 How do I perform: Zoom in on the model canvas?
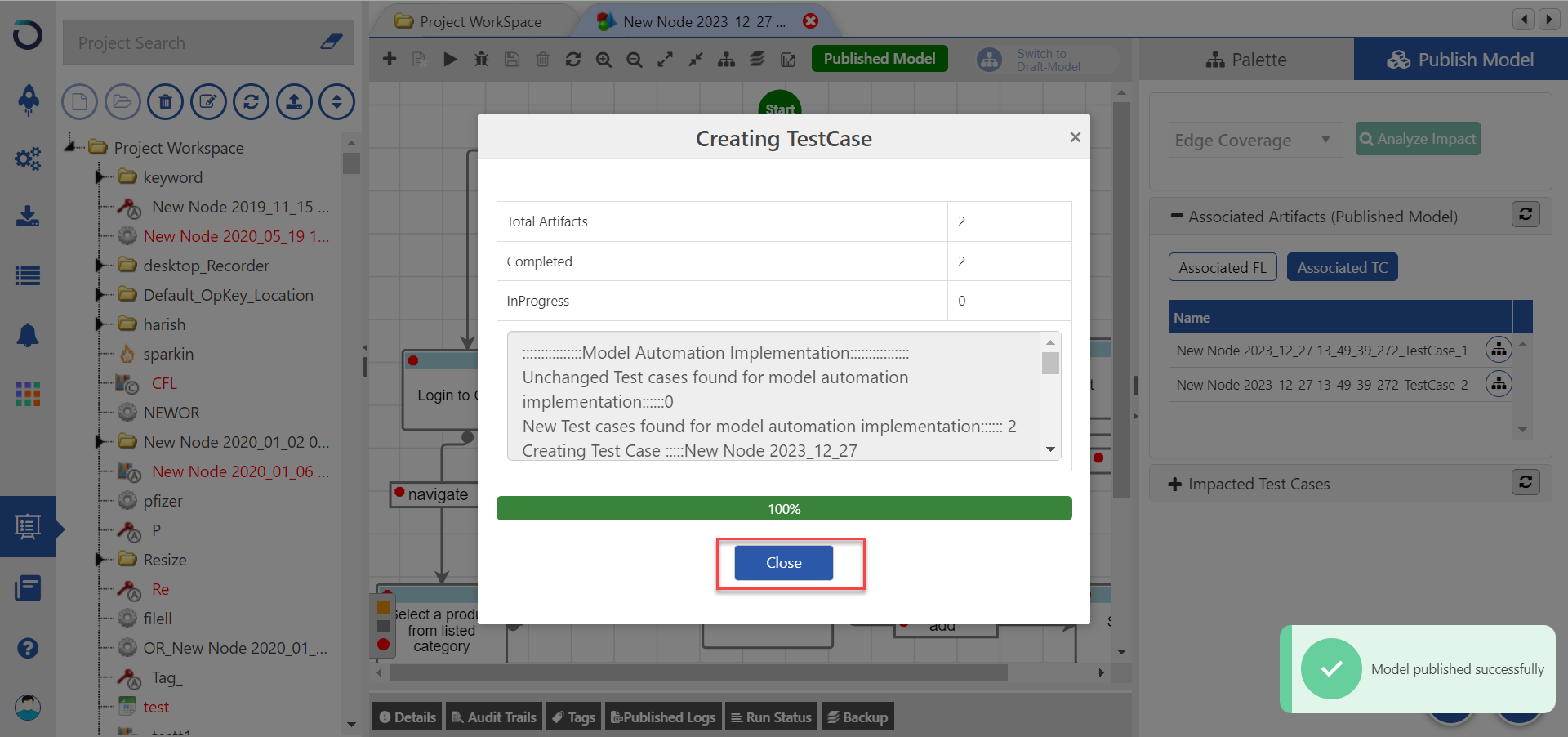click(604, 59)
